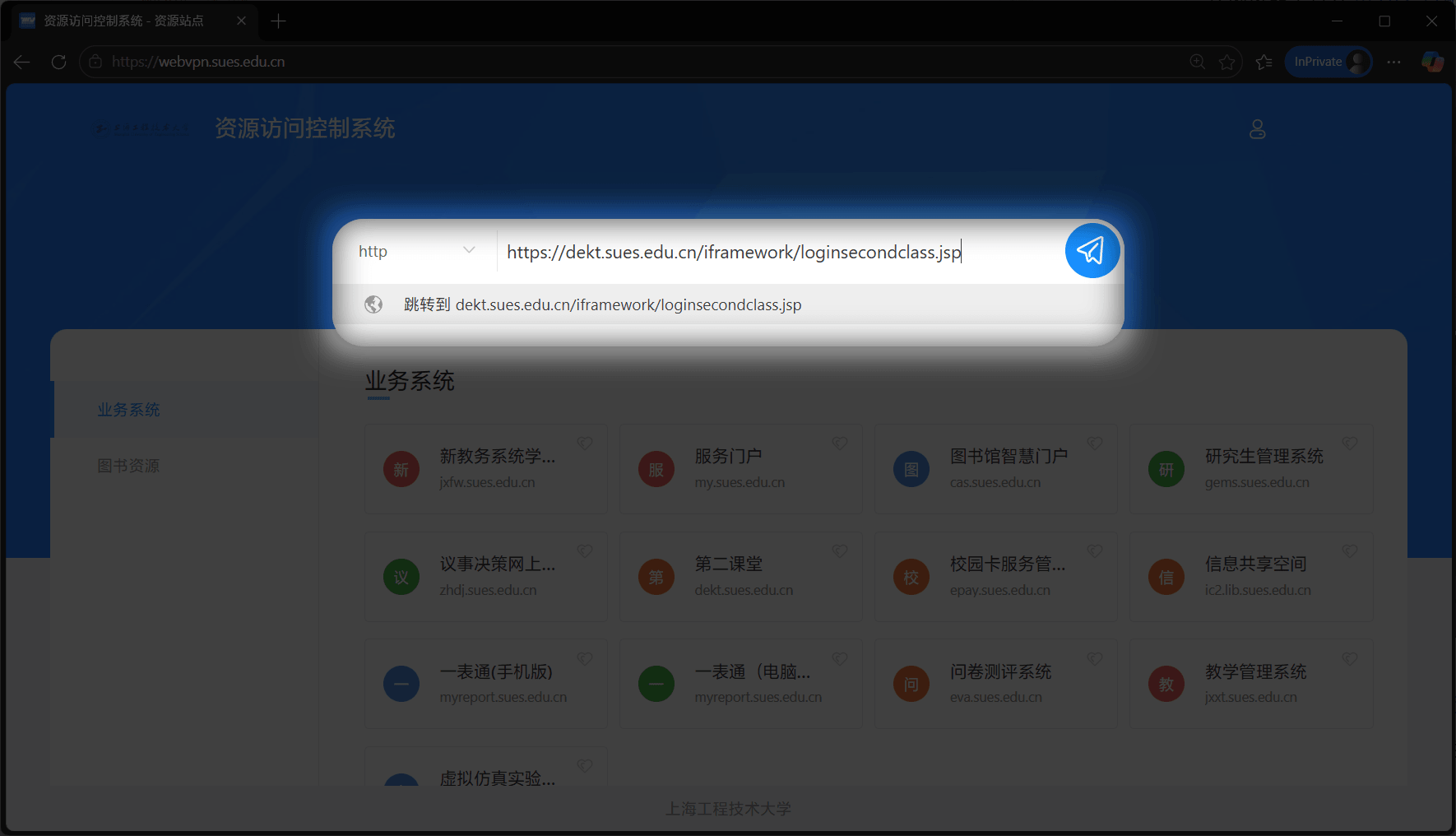The width and height of the screenshot is (1456, 836).
Task: Switch to 图书资源 sidebar tab
Action: pyautogui.click(x=128, y=466)
